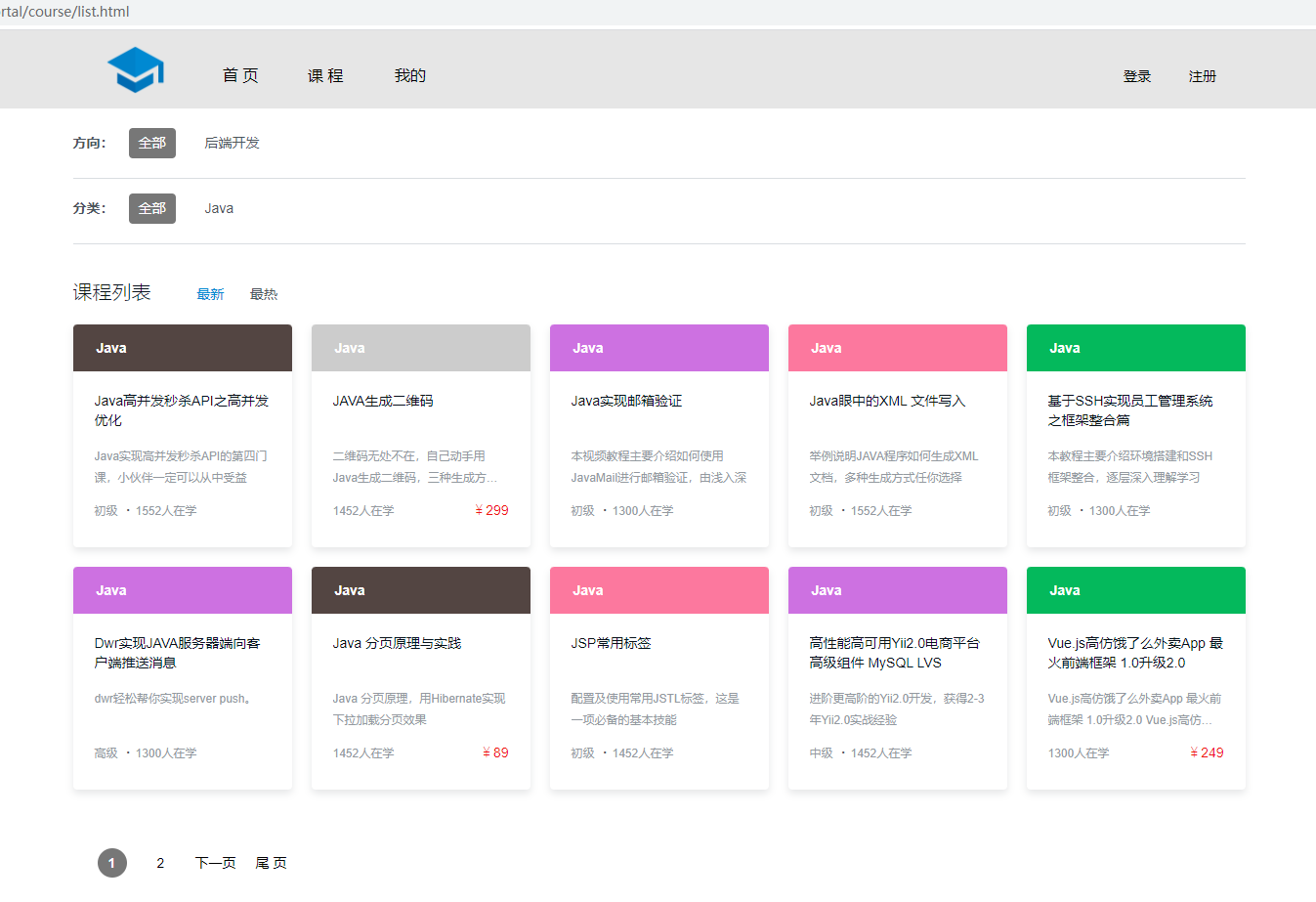Open course Java高并发秒杀API之高并发优化
1316x902 pixels.
point(182,410)
